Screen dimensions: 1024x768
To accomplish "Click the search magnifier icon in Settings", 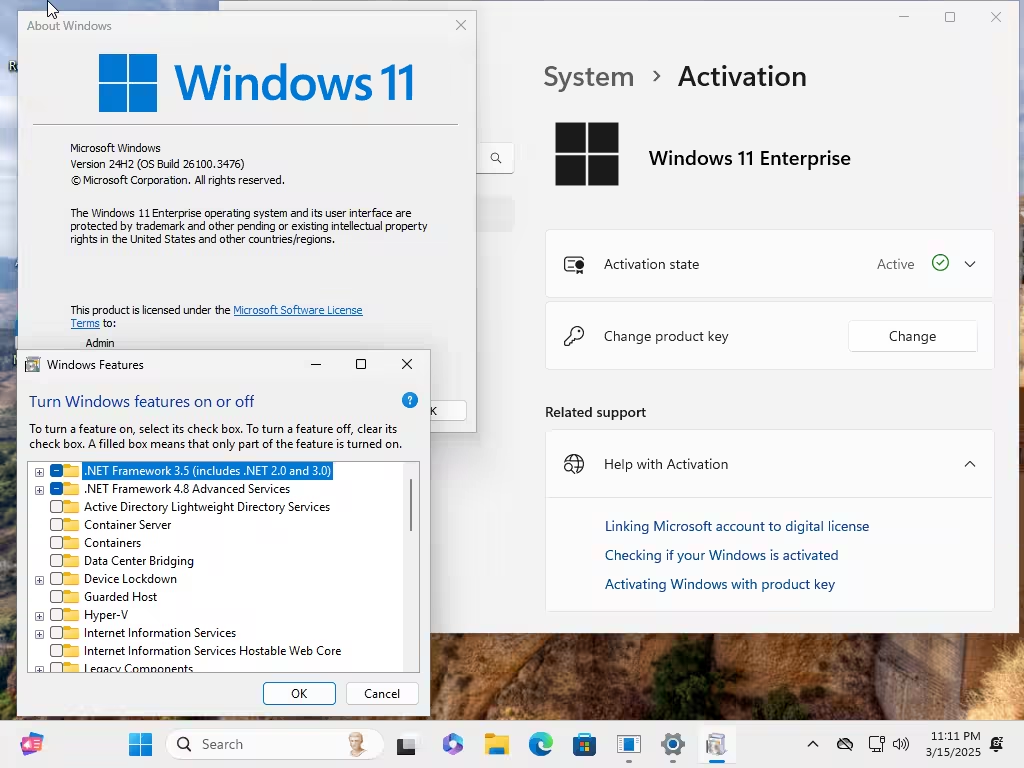I will click(x=496, y=158).
